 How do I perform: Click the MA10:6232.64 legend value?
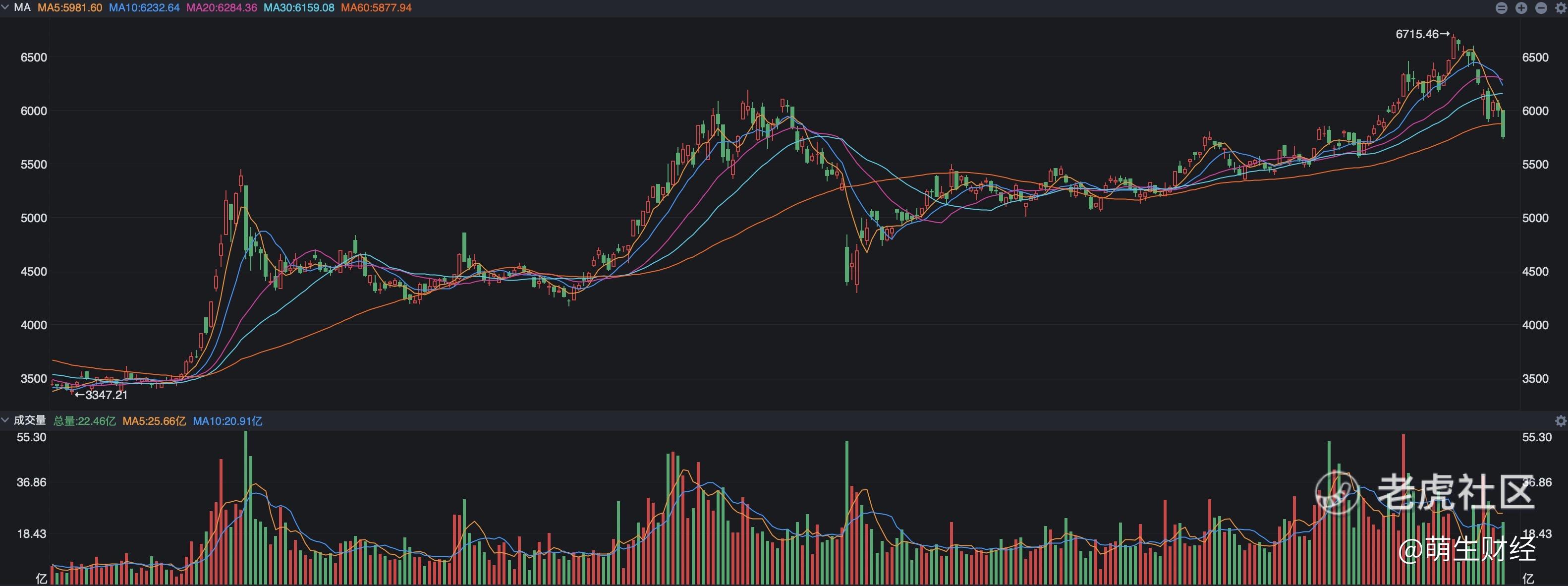tap(144, 8)
